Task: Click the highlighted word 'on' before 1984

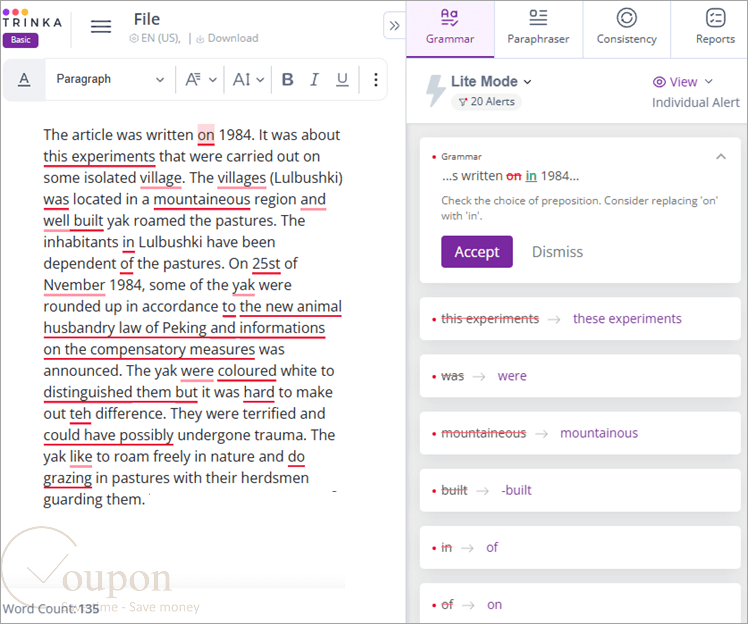Action: [x=206, y=135]
